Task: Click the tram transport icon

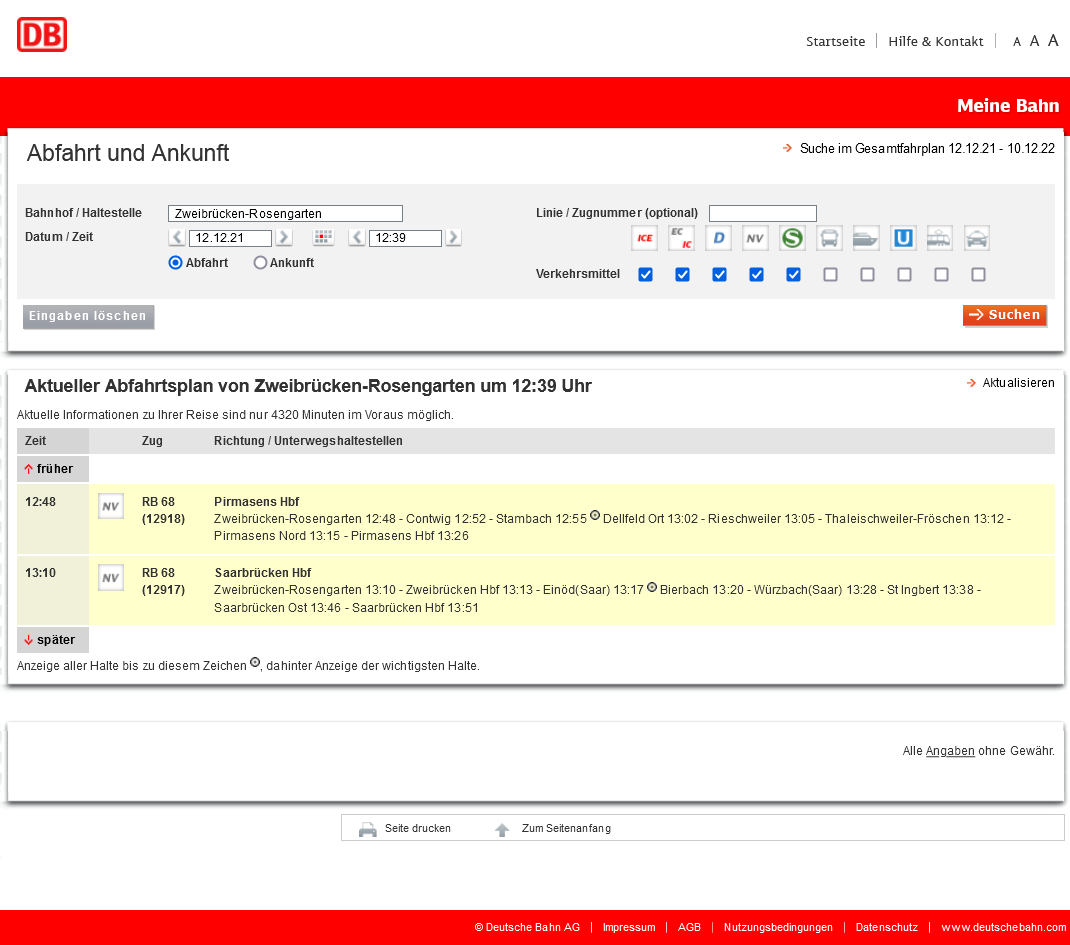Action: [940, 238]
